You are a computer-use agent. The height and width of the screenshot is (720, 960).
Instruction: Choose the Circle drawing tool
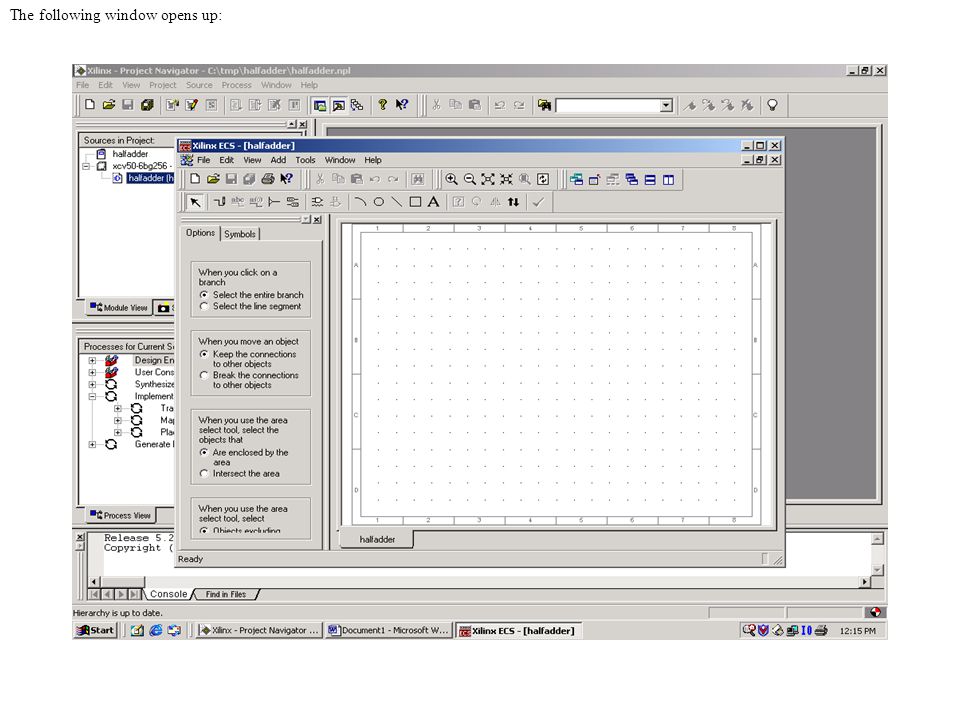click(378, 202)
